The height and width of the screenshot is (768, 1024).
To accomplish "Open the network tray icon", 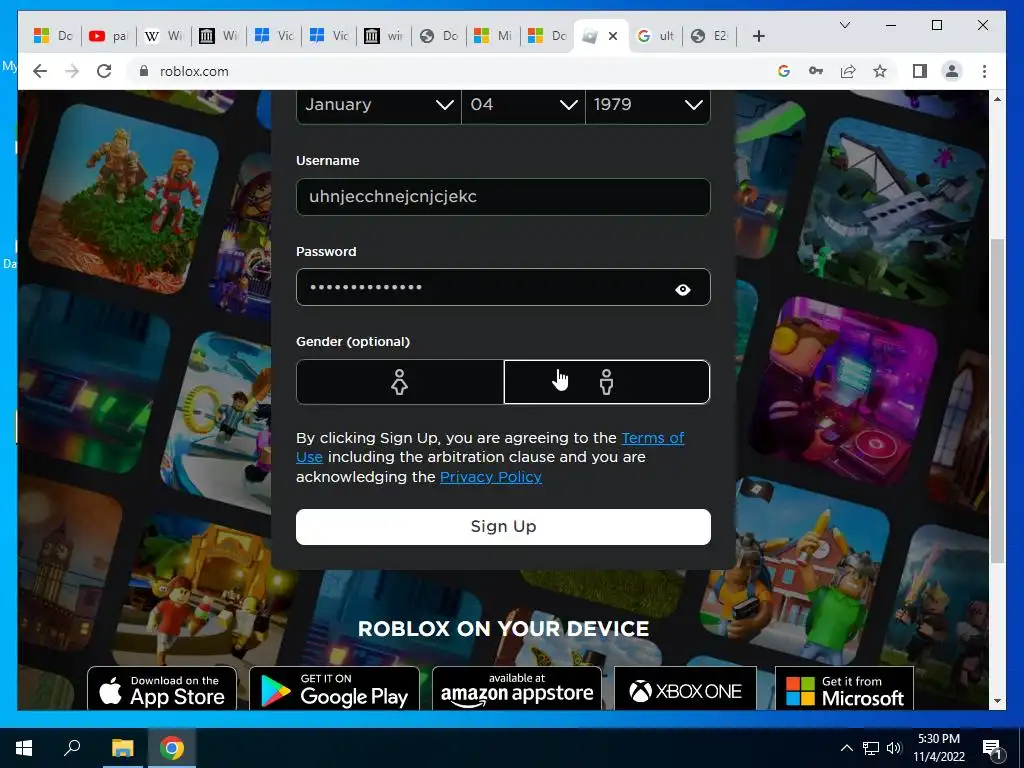I will click(871, 748).
